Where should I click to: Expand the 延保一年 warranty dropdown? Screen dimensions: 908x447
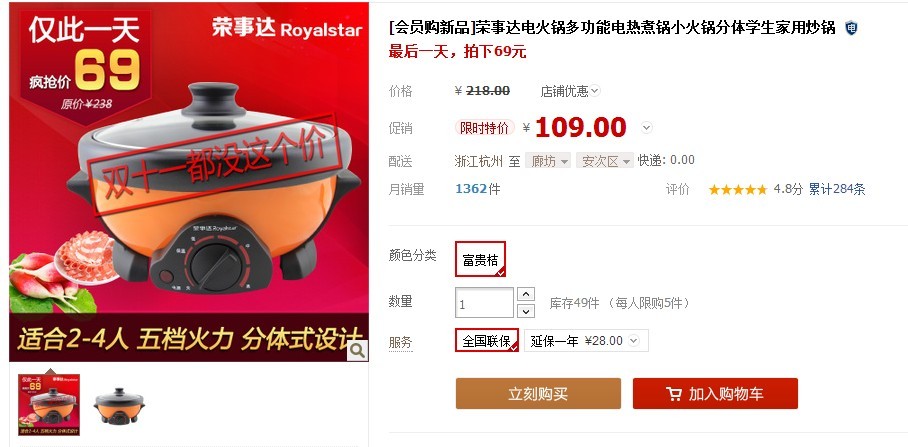pos(586,340)
